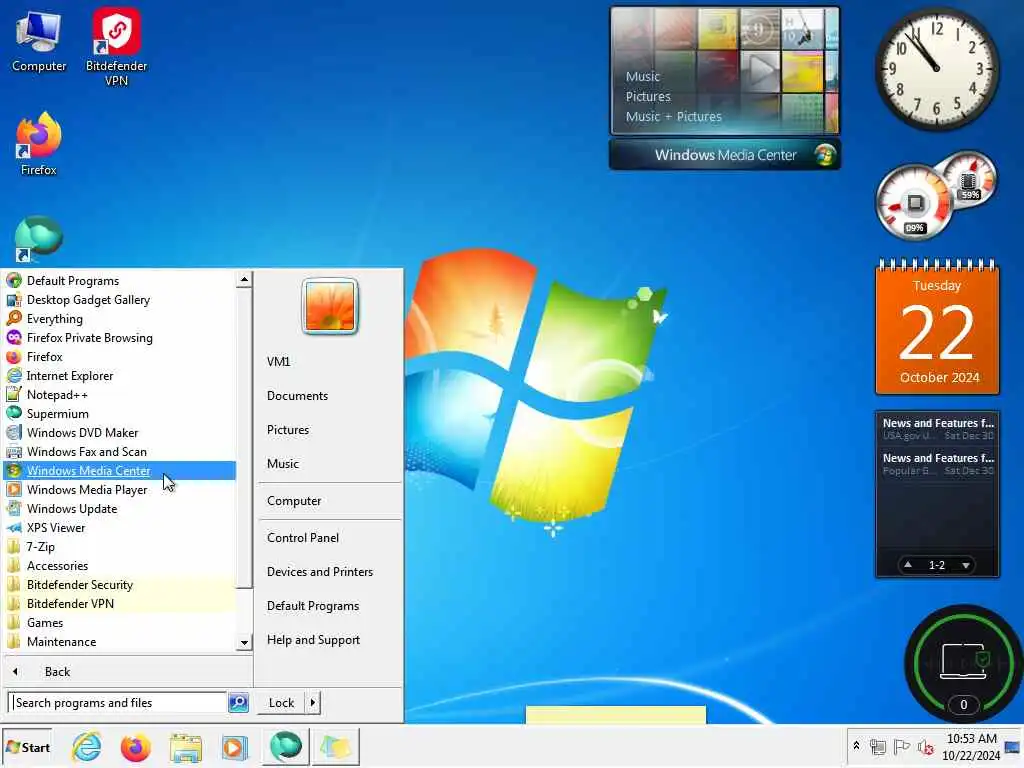The image size is (1024, 768).
Task: Open Desktop Gadget Gallery from the list
Action: pos(120,300)
